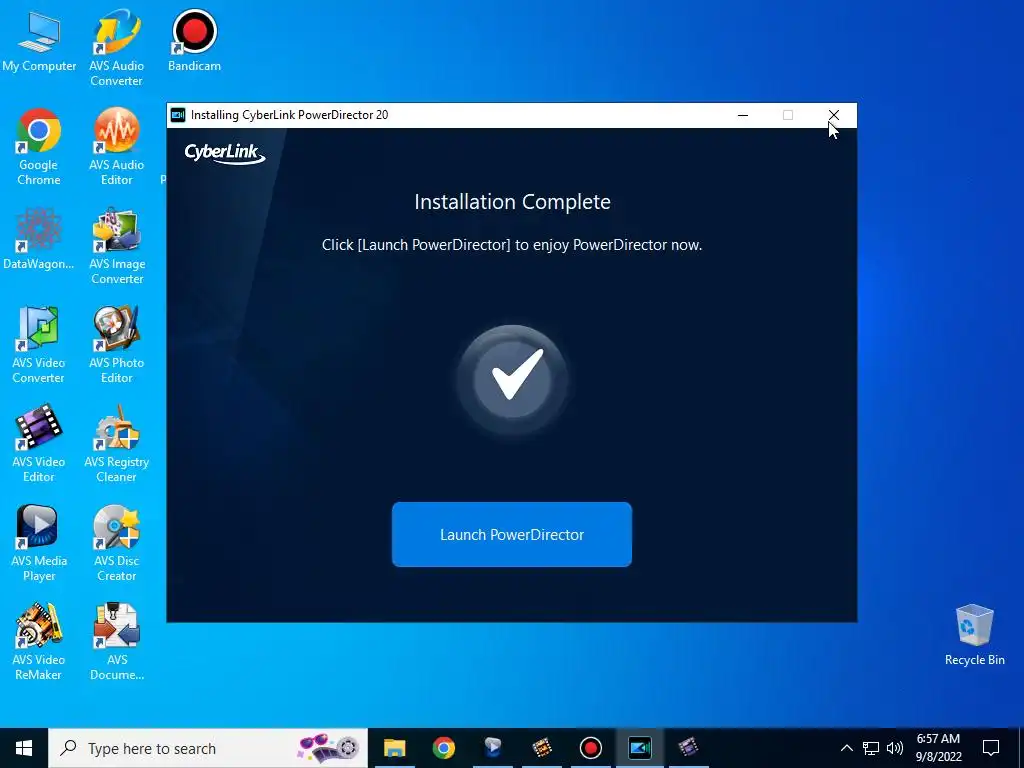Image resolution: width=1024 pixels, height=768 pixels.
Task: Open the media player taskbar icon
Action: tap(492, 748)
